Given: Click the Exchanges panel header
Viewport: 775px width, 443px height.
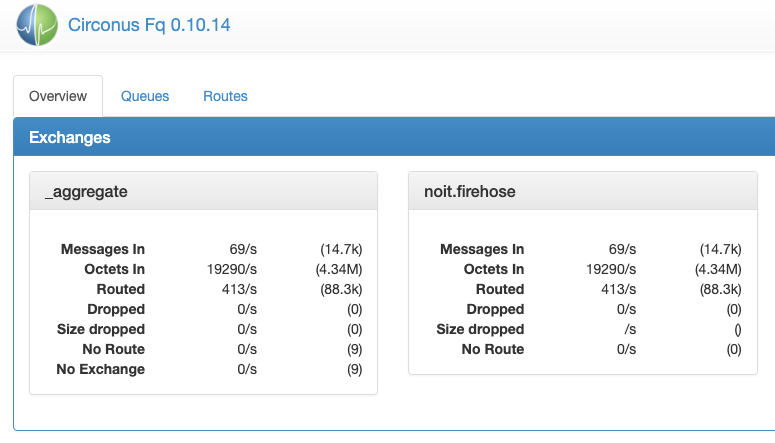Looking at the screenshot, I should pyautogui.click(x=394, y=137).
